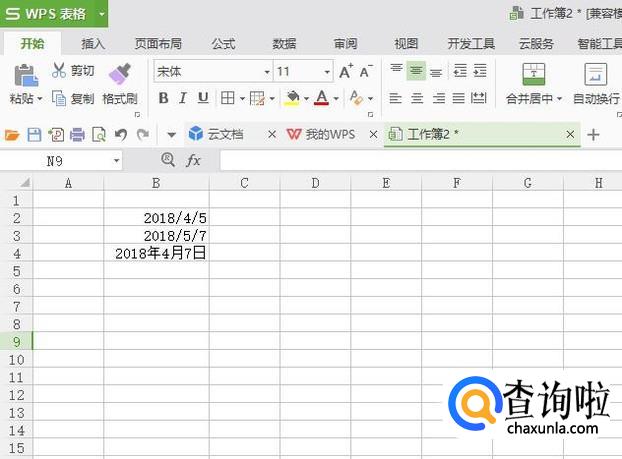This screenshot has width=622, height=459.
Task: Open the 数据 ribbon tab
Action: (x=284, y=43)
